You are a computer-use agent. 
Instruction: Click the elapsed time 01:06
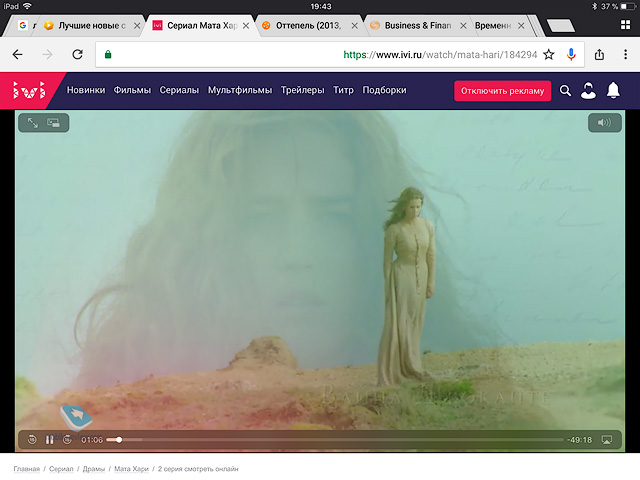click(x=92, y=440)
